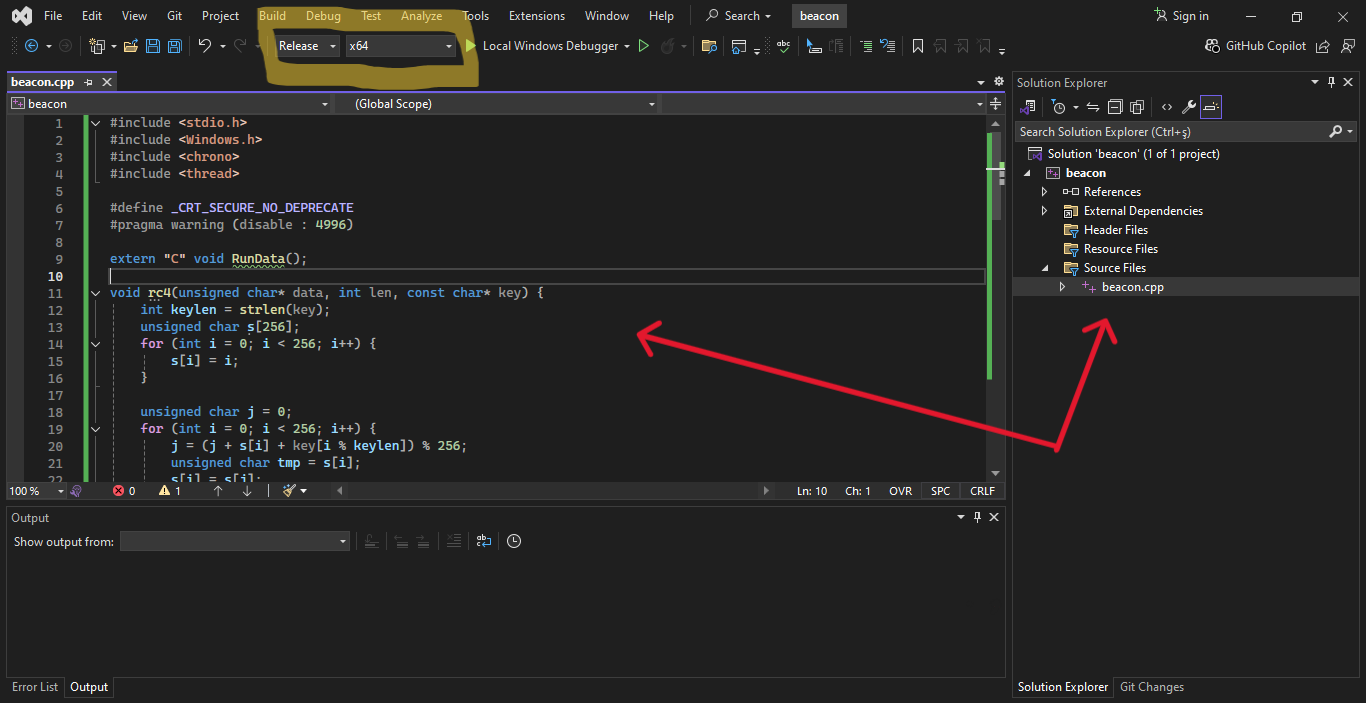Expand the beacon.cpp tree node

(x=1063, y=287)
